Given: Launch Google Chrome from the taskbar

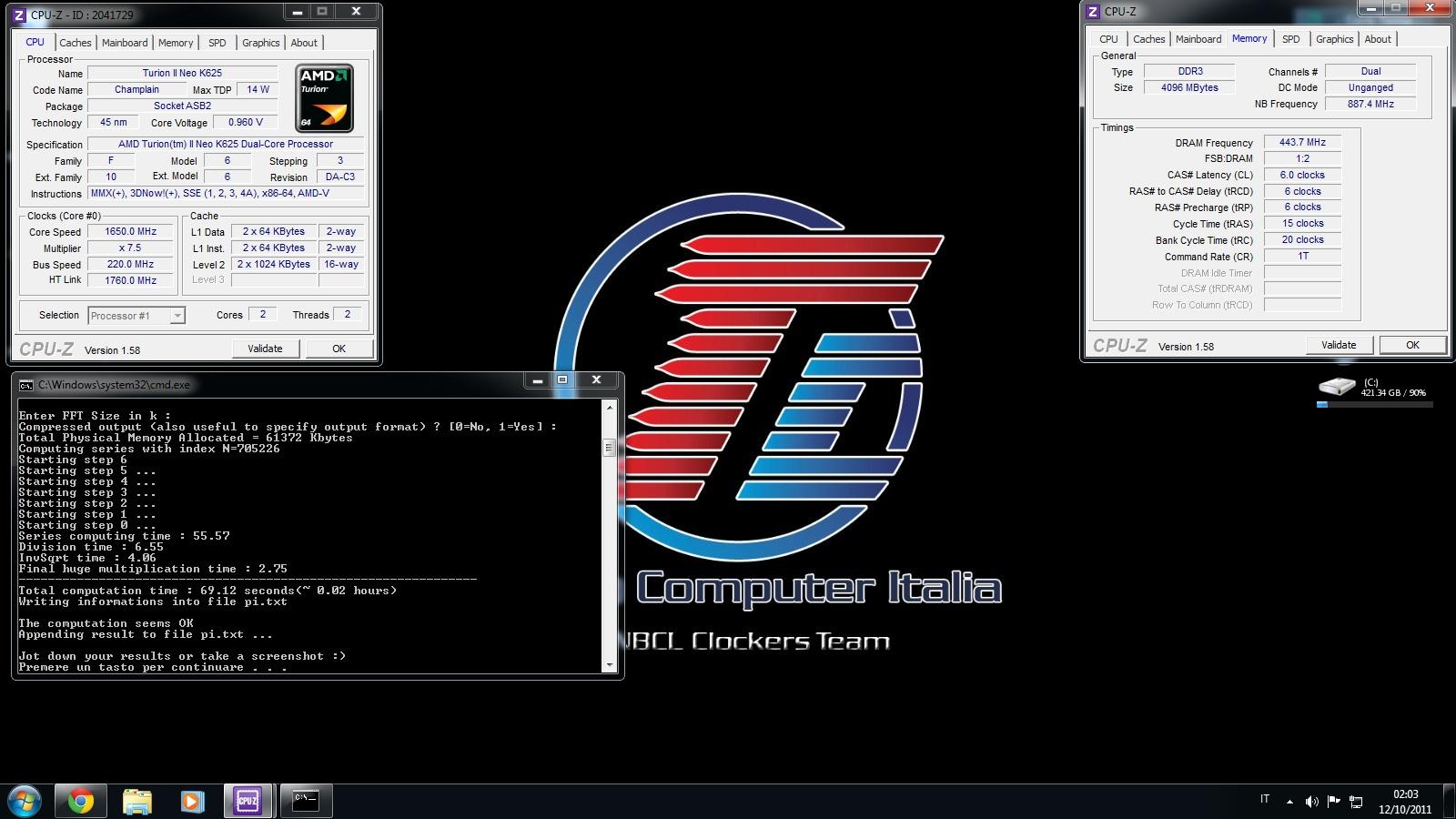Looking at the screenshot, I should tap(80, 801).
